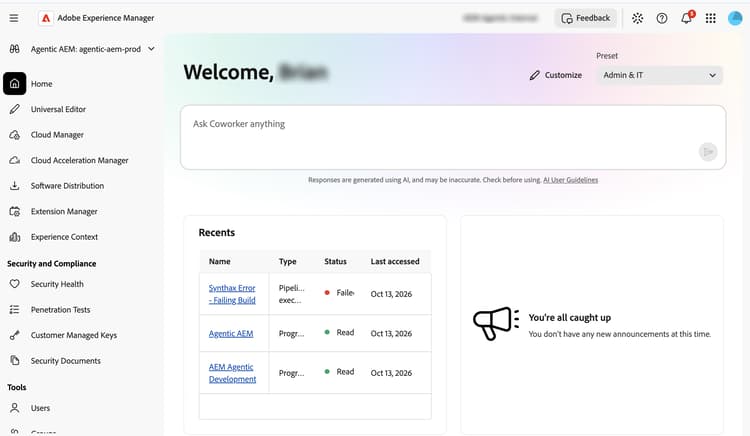
Task: Click the Pipeli... exec... type cell
Action: (x=291, y=294)
